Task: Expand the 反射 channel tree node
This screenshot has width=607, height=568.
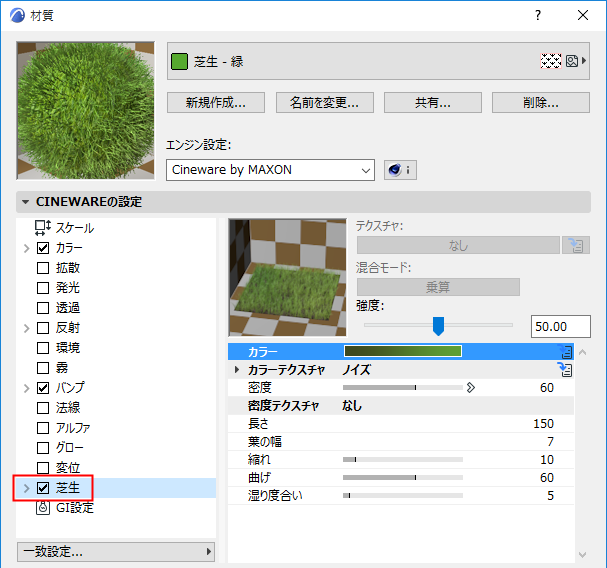Action: [x=26, y=328]
